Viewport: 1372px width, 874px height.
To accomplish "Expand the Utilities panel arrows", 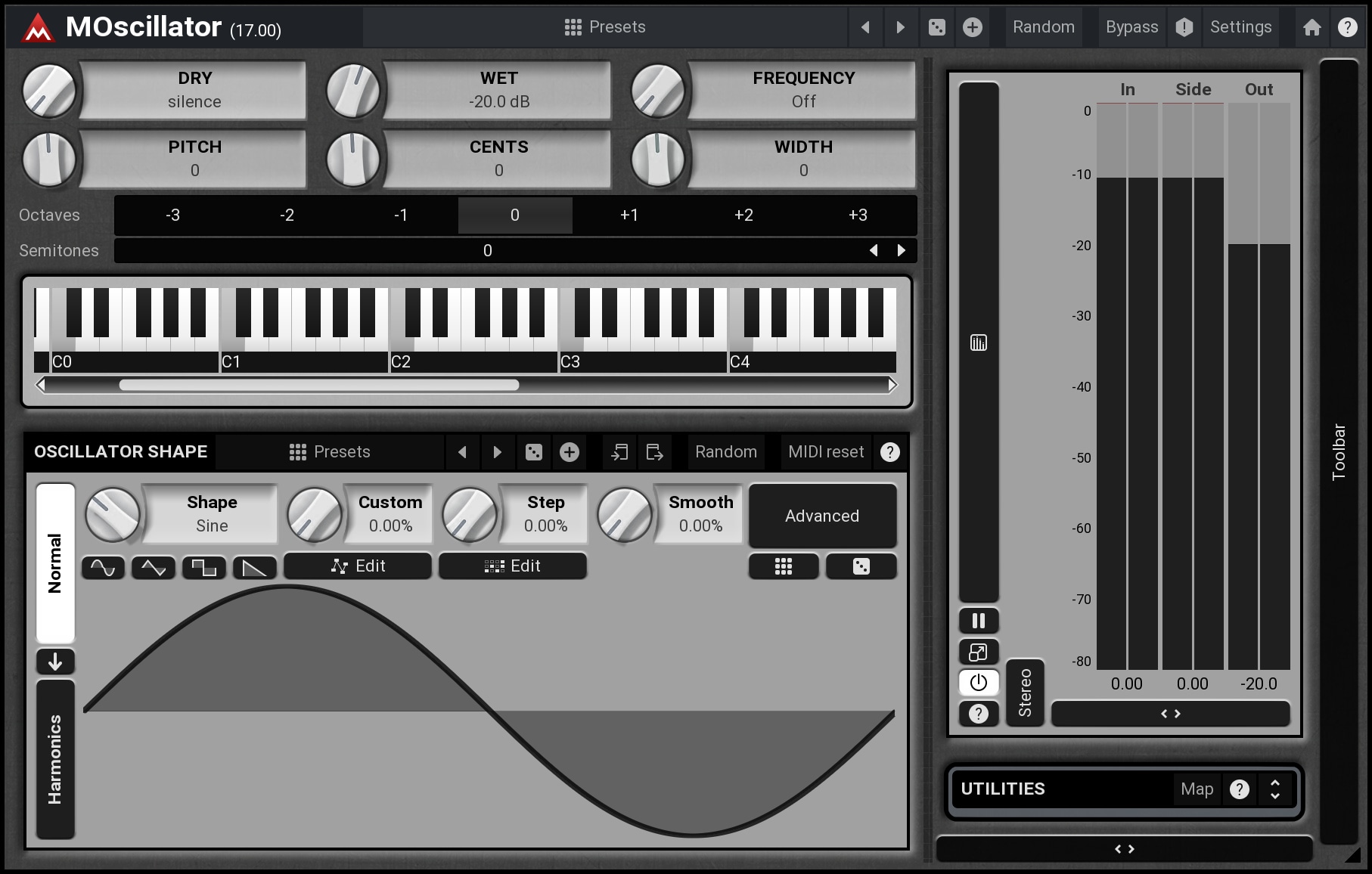I will coord(1275,789).
